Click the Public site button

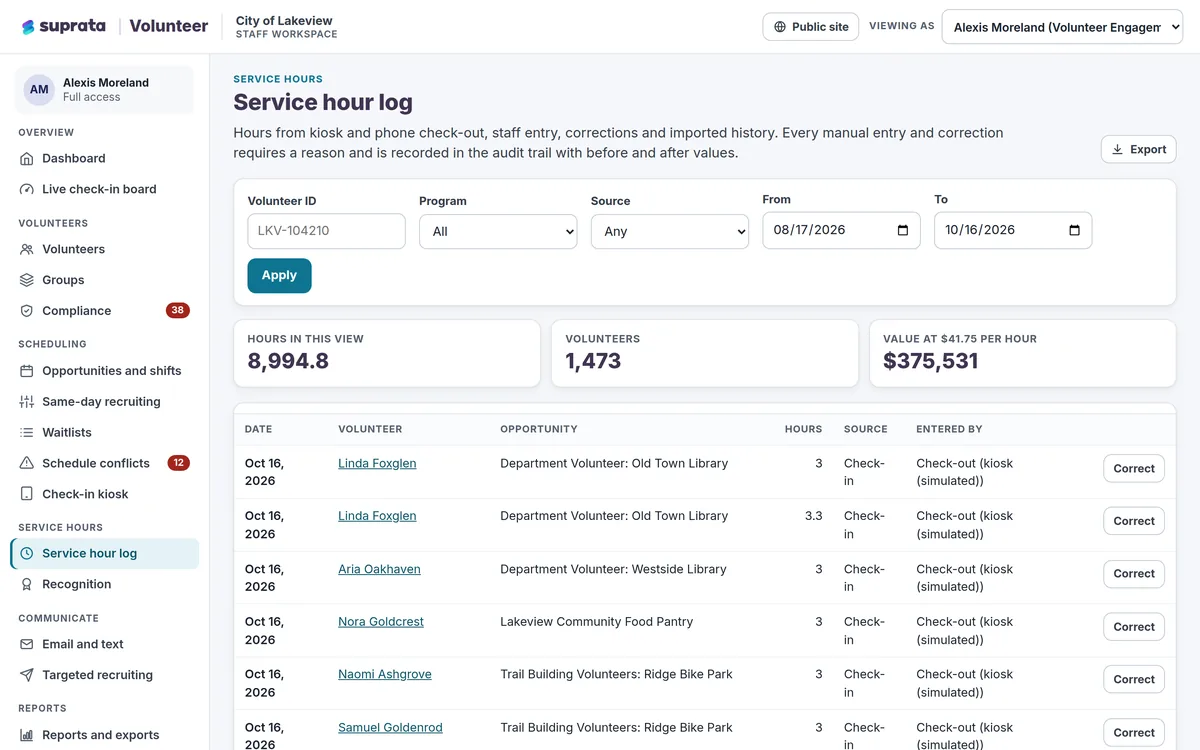pos(812,27)
